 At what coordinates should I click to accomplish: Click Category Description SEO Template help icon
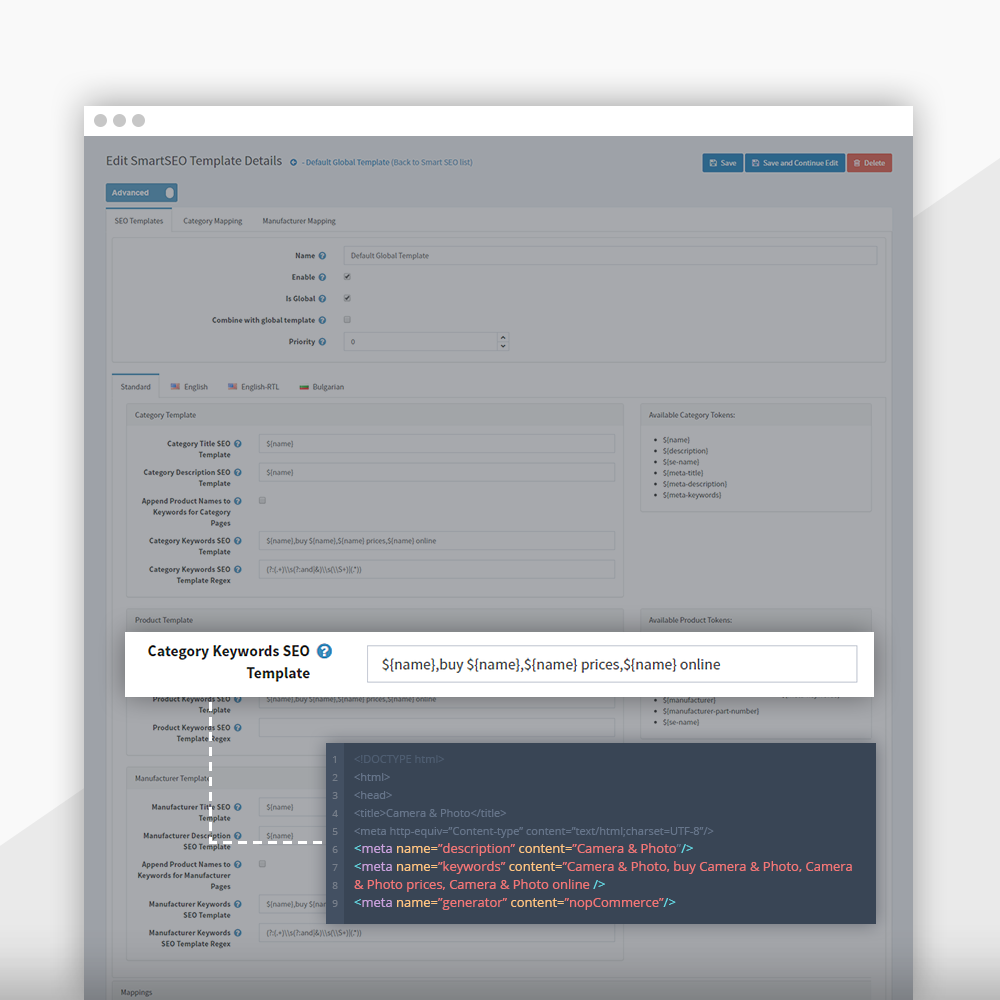[237, 473]
